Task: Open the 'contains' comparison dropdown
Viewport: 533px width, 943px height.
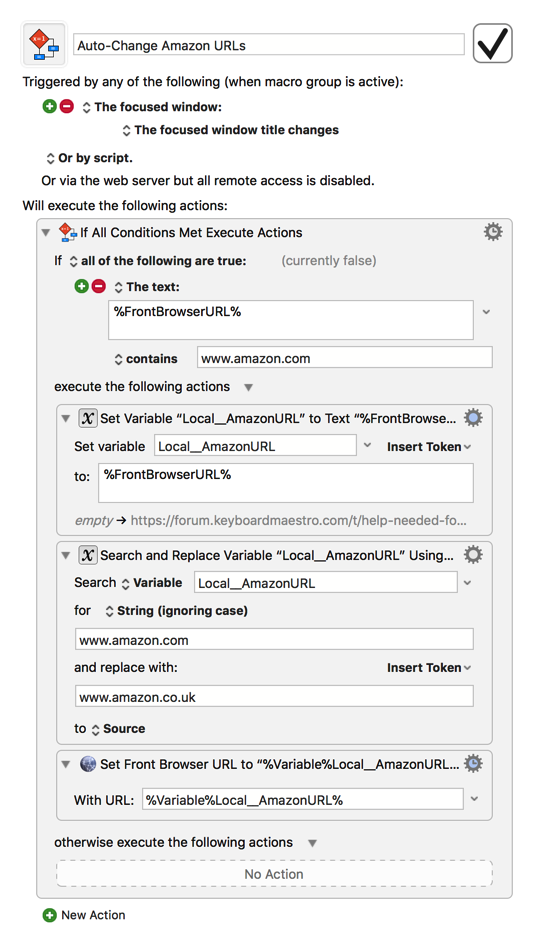Action: (x=146, y=359)
